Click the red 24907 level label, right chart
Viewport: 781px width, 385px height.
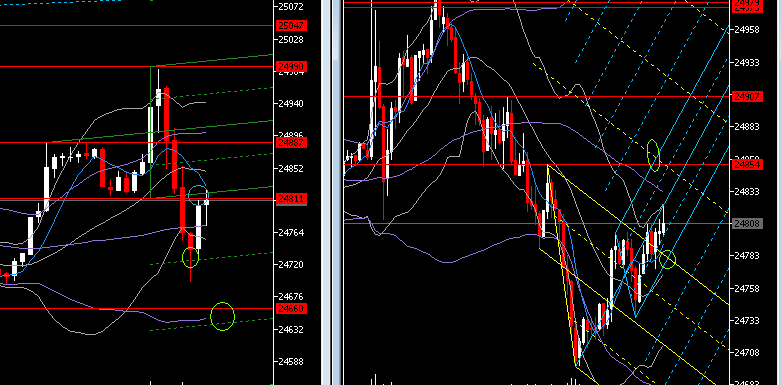(747, 97)
